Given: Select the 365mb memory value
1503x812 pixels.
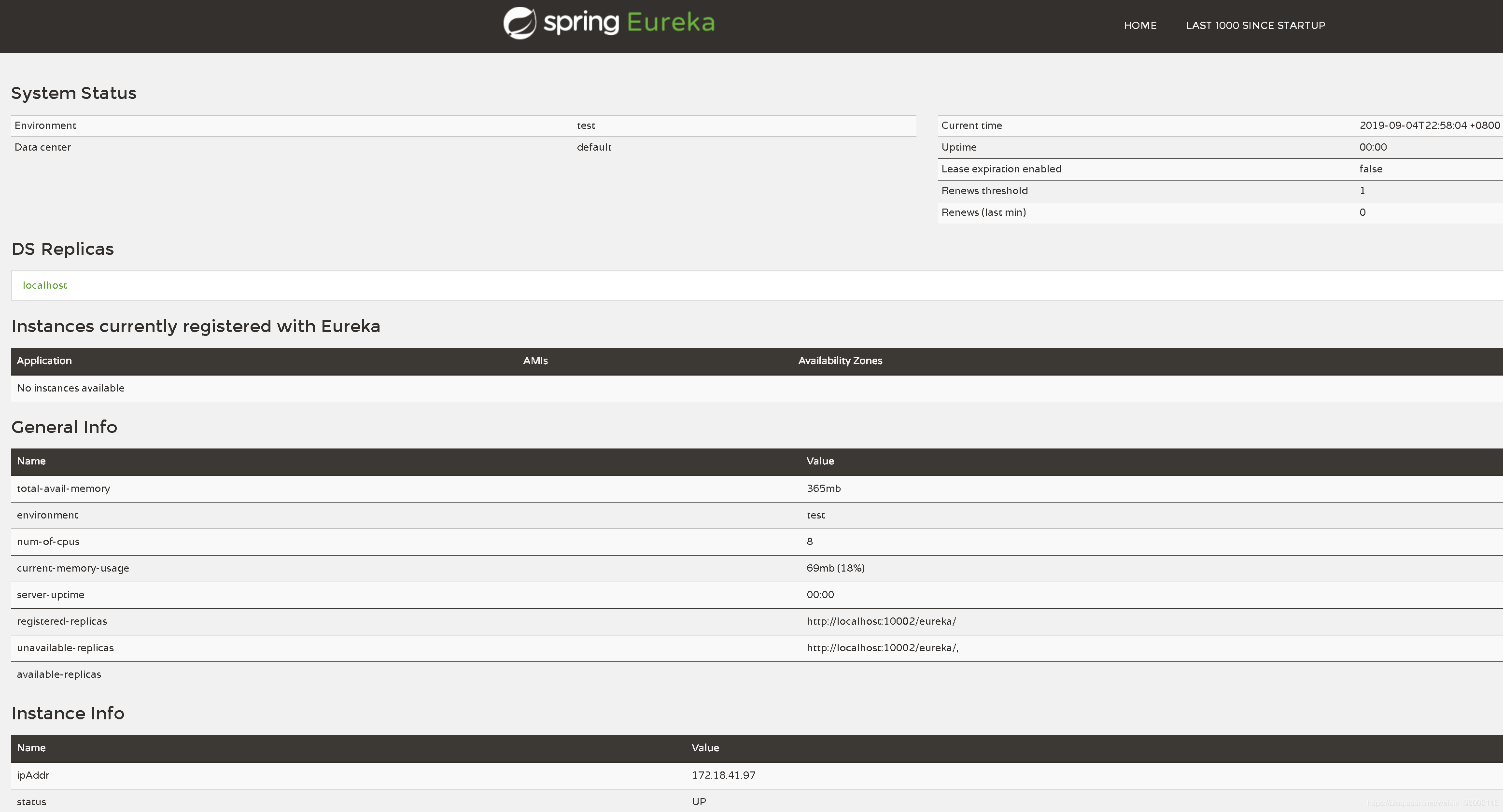Looking at the screenshot, I should click(823, 489).
